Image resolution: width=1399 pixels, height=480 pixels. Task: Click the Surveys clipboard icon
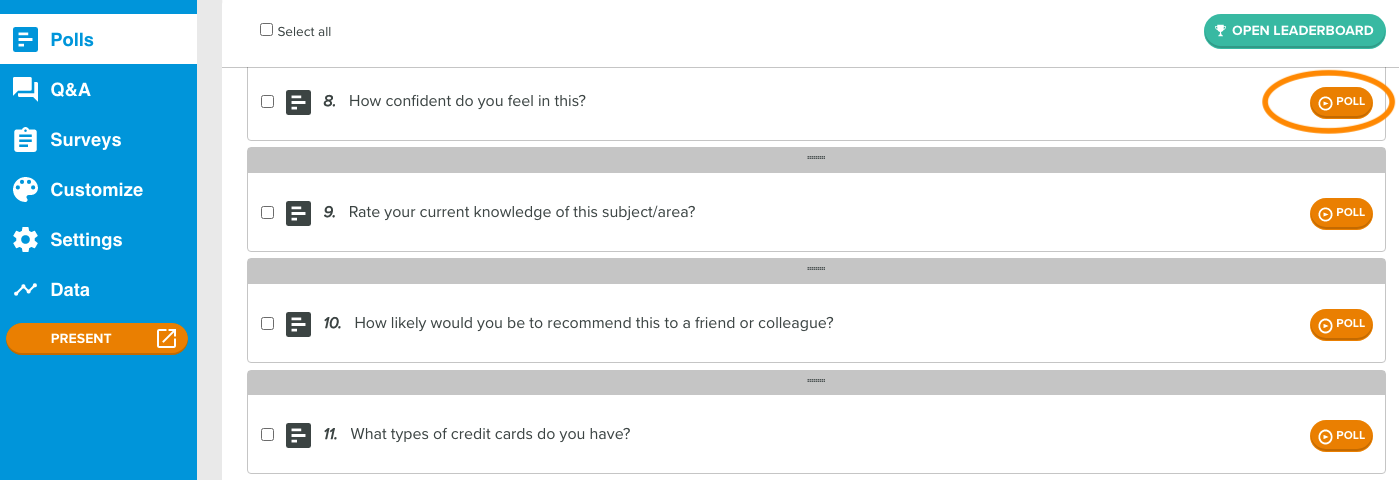tap(25, 140)
